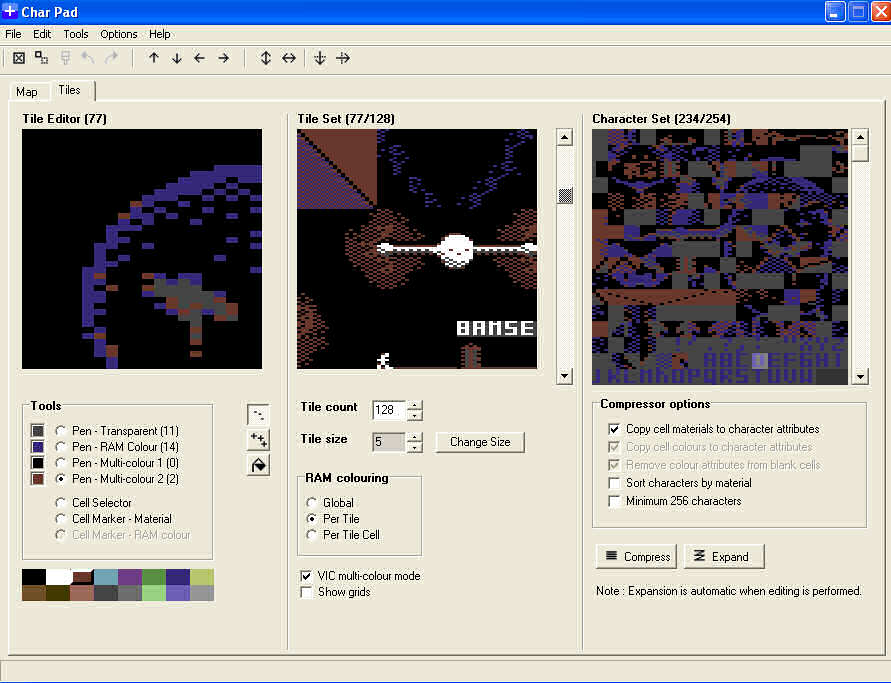Select the large-dot brush size button
Viewport: 891px width, 683px height.
258,439
